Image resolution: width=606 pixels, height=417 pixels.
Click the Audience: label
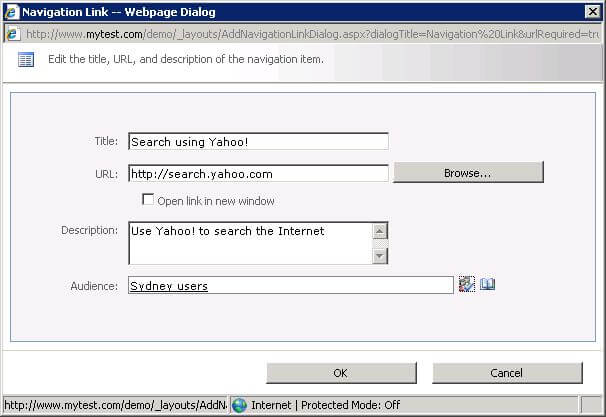(94, 286)
